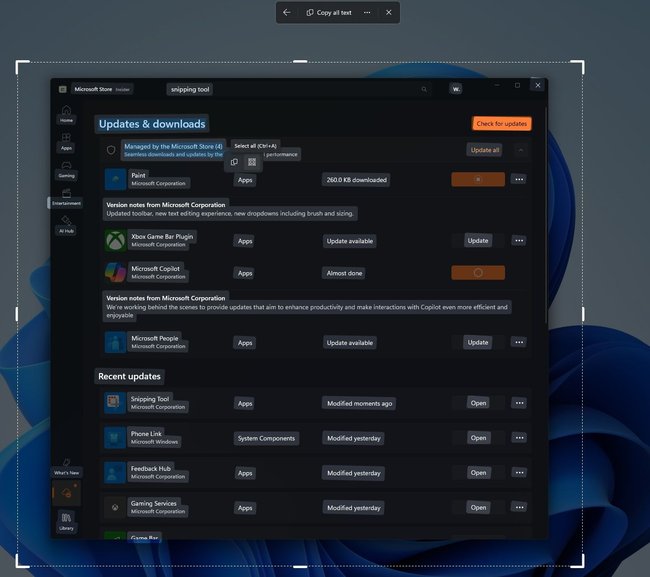This screenshot has width=650, height=577.
Task: Click the Updates & downloads heading text
Action: [x=152, y=124]
